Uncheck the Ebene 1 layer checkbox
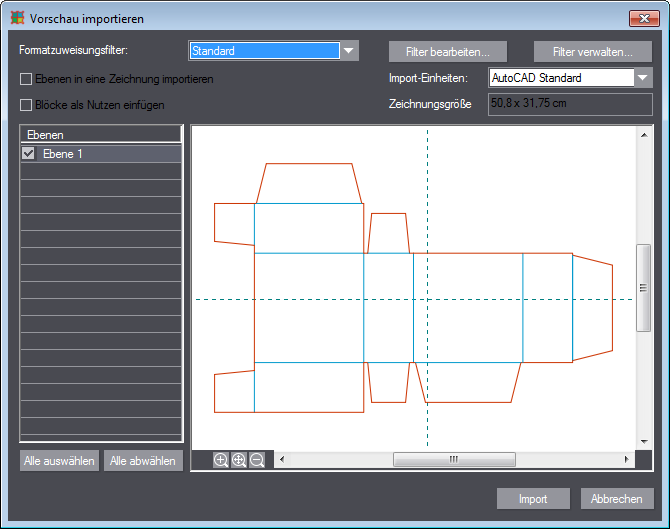This screenshot has height=529, width=670. (28, 153)
